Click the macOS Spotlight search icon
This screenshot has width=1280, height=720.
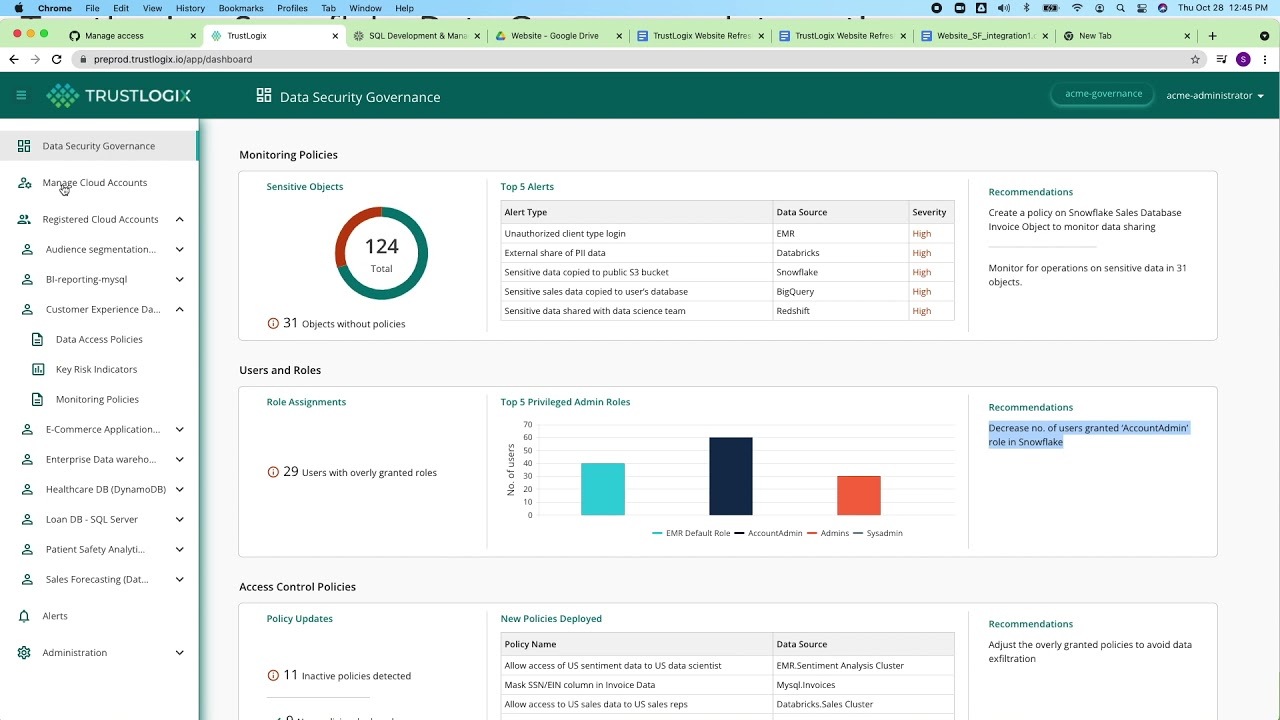(1120, 8)
